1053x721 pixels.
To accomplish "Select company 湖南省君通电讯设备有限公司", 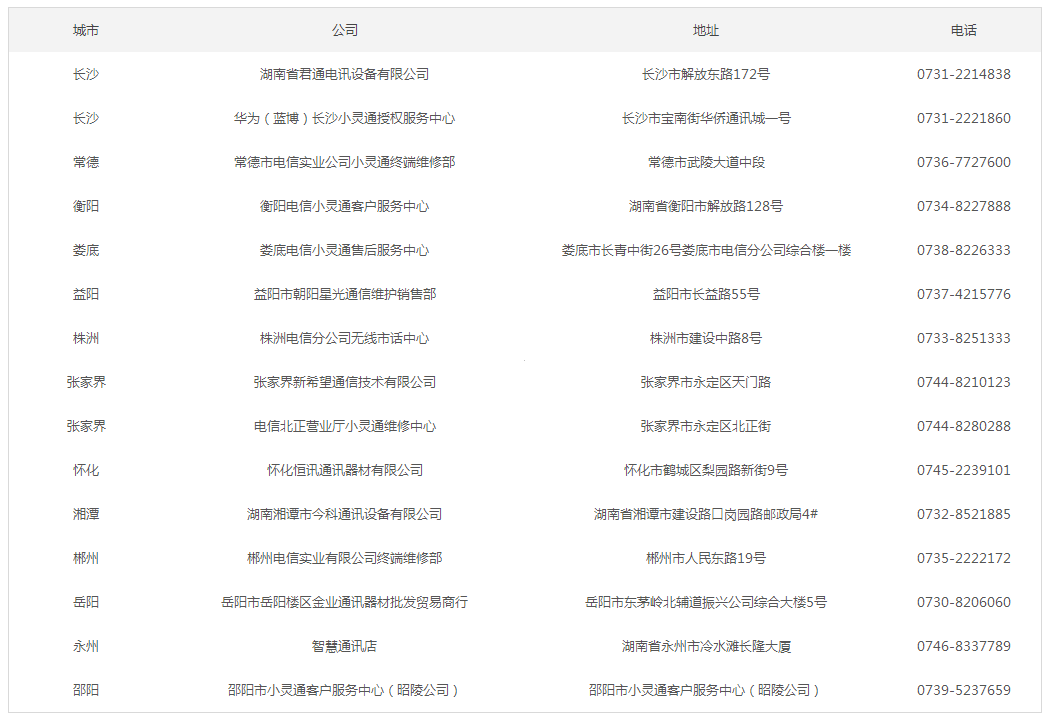I will click(x=345, y=75).
